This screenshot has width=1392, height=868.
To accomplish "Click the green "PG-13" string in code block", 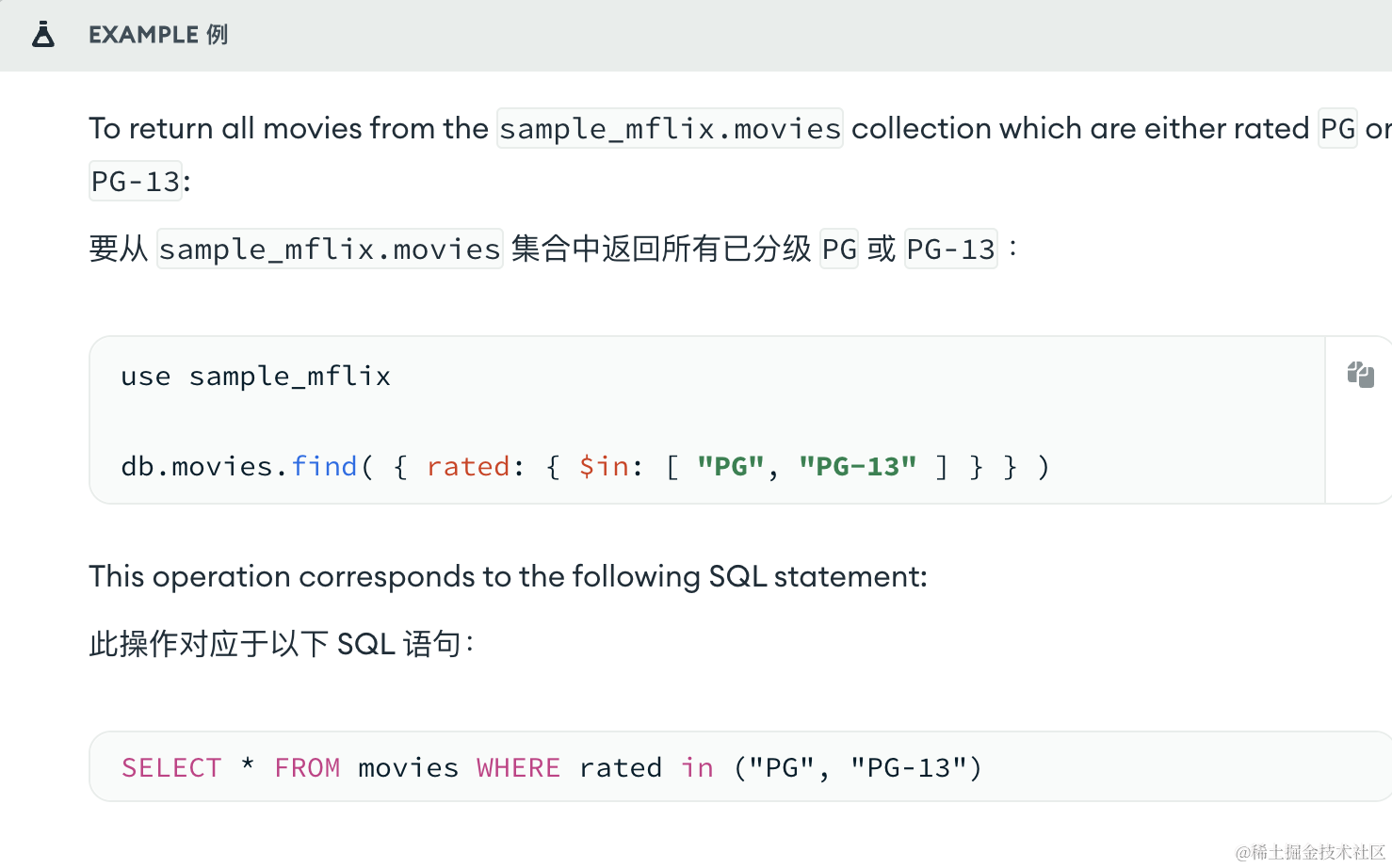I will click(857, 466).
